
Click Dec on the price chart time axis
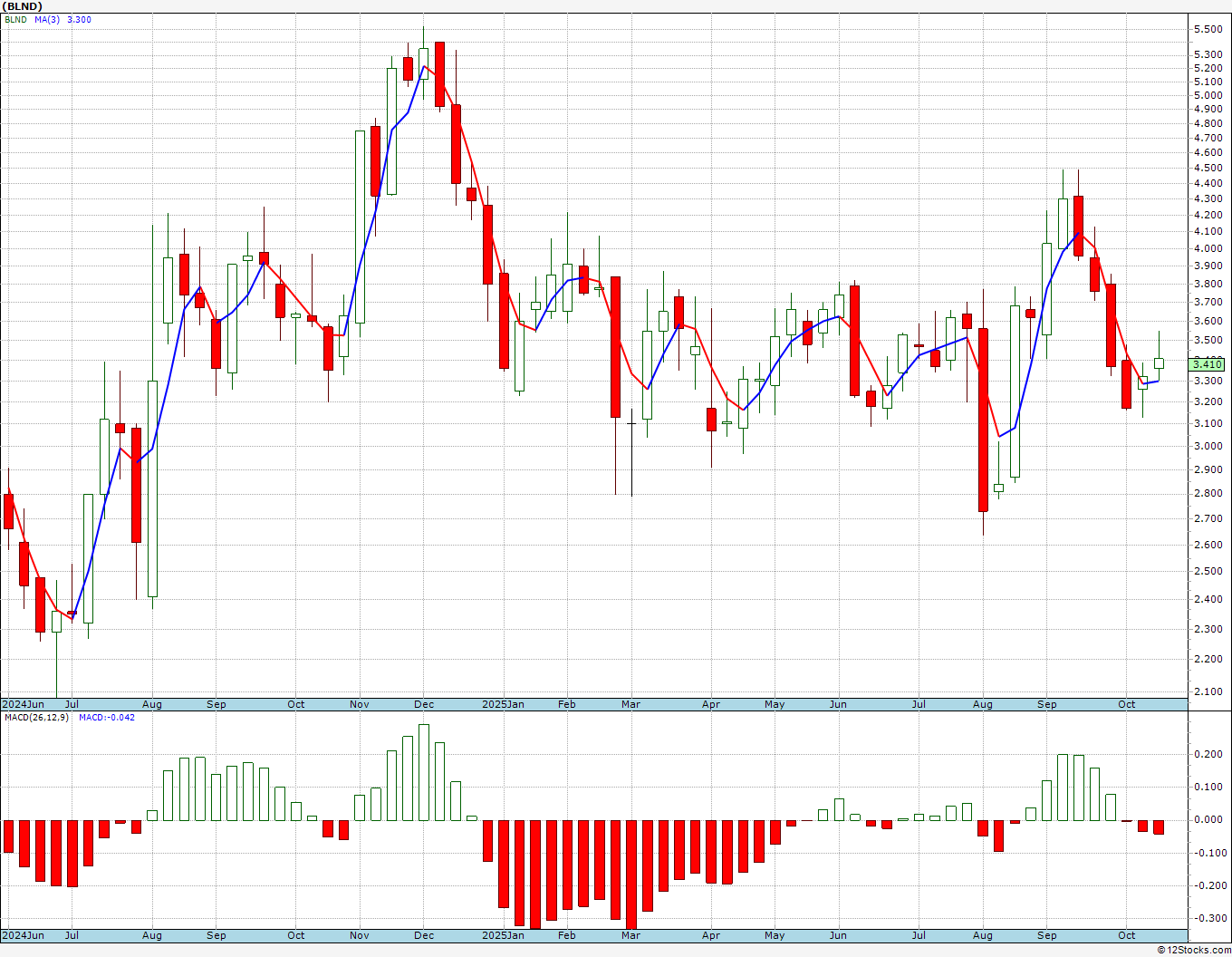point(423,704)
